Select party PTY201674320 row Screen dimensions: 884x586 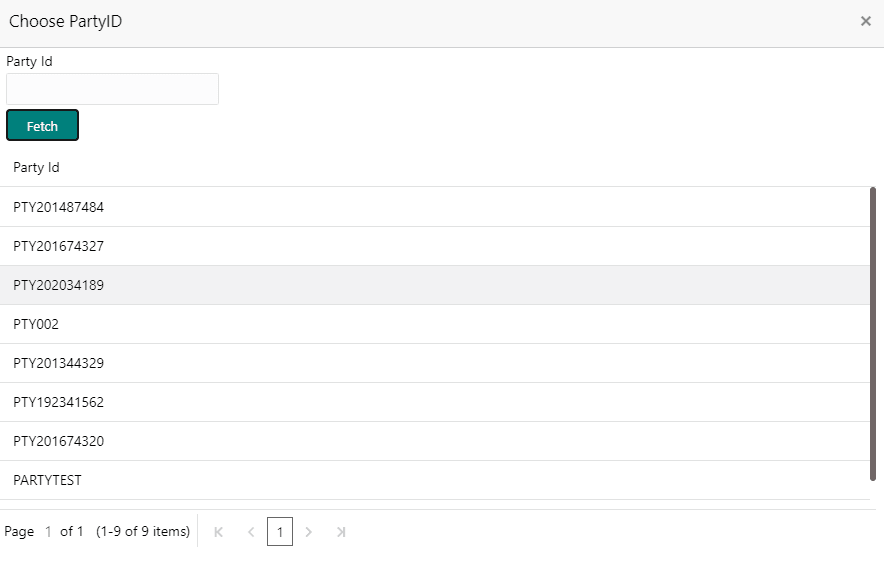tap(58, 441)
